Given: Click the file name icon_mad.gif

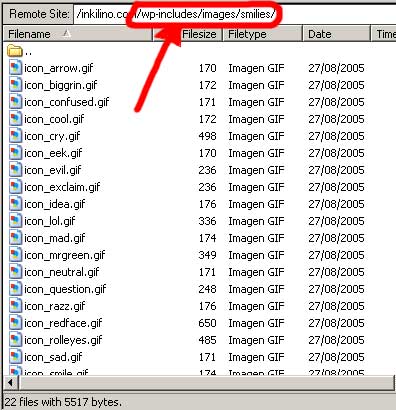Looking at the screenshot, I should coord(55,238).
